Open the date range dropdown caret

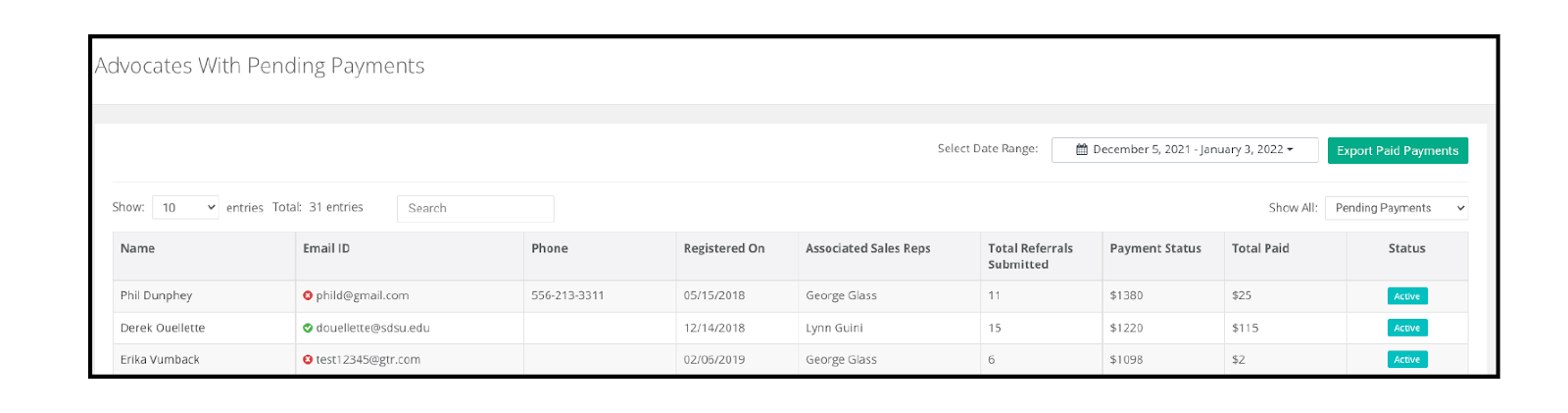click(1290, 150)
